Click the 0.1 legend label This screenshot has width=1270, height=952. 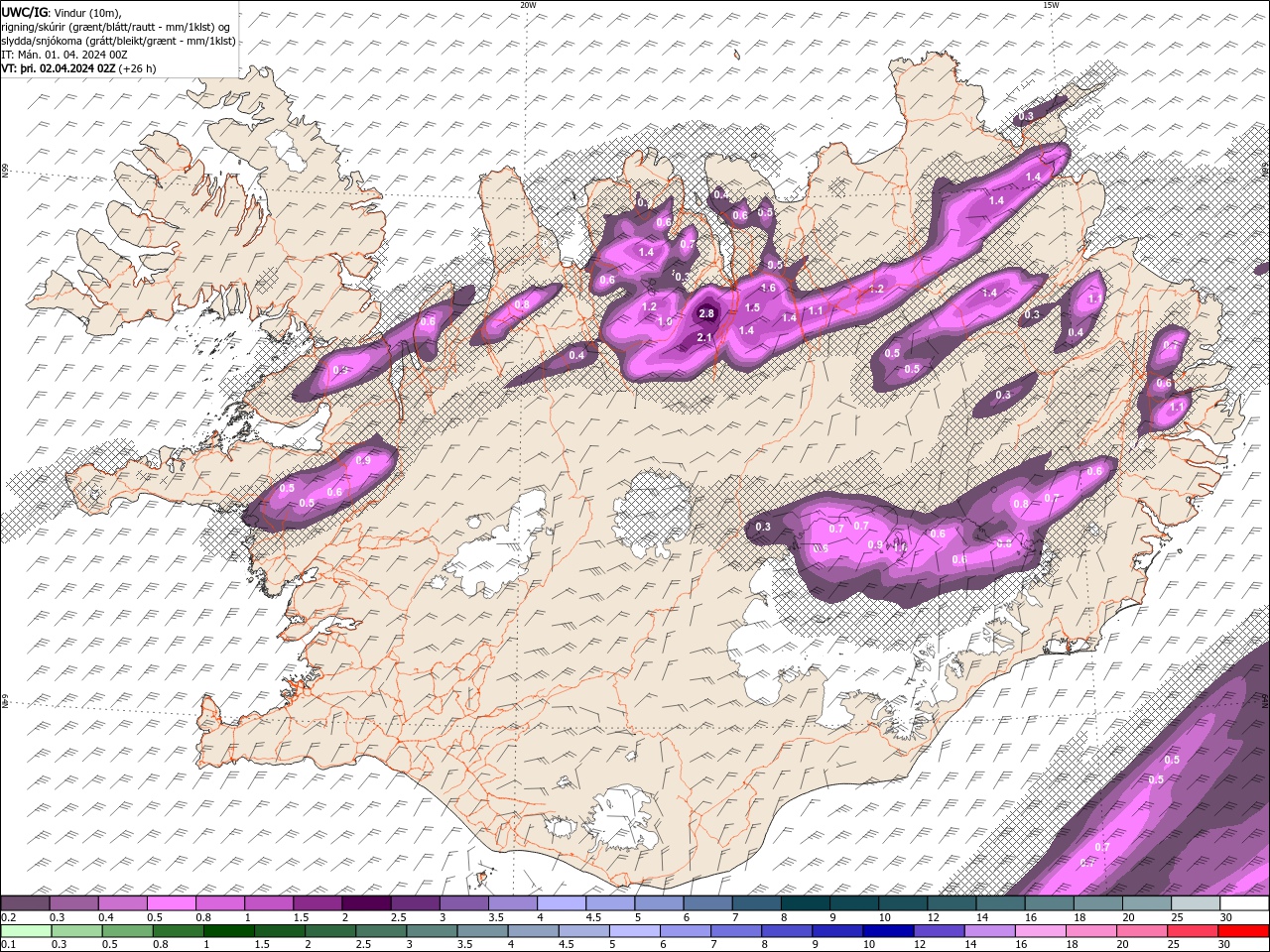point(8,945)
